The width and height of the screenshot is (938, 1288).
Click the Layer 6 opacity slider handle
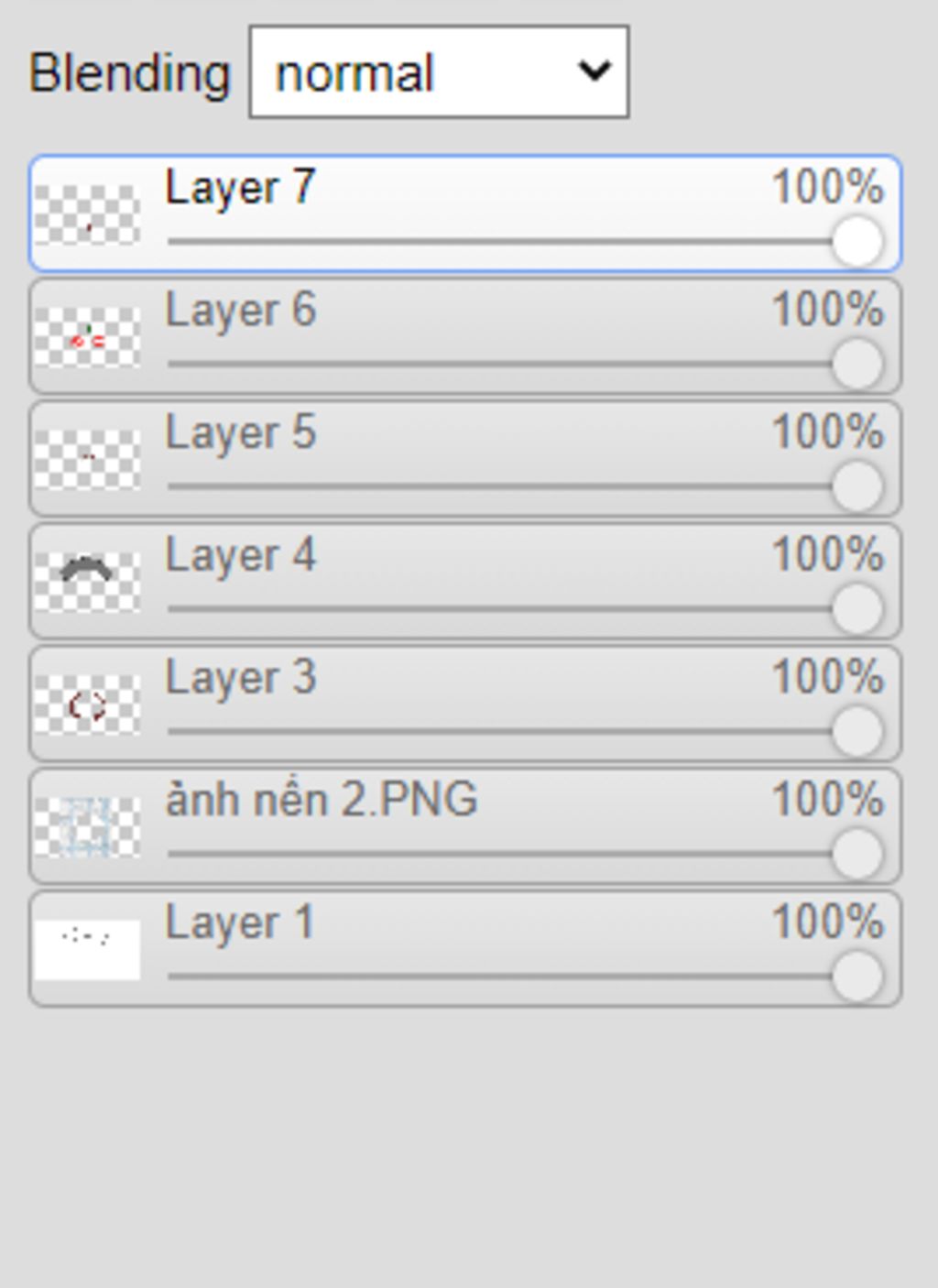[857, 365]
